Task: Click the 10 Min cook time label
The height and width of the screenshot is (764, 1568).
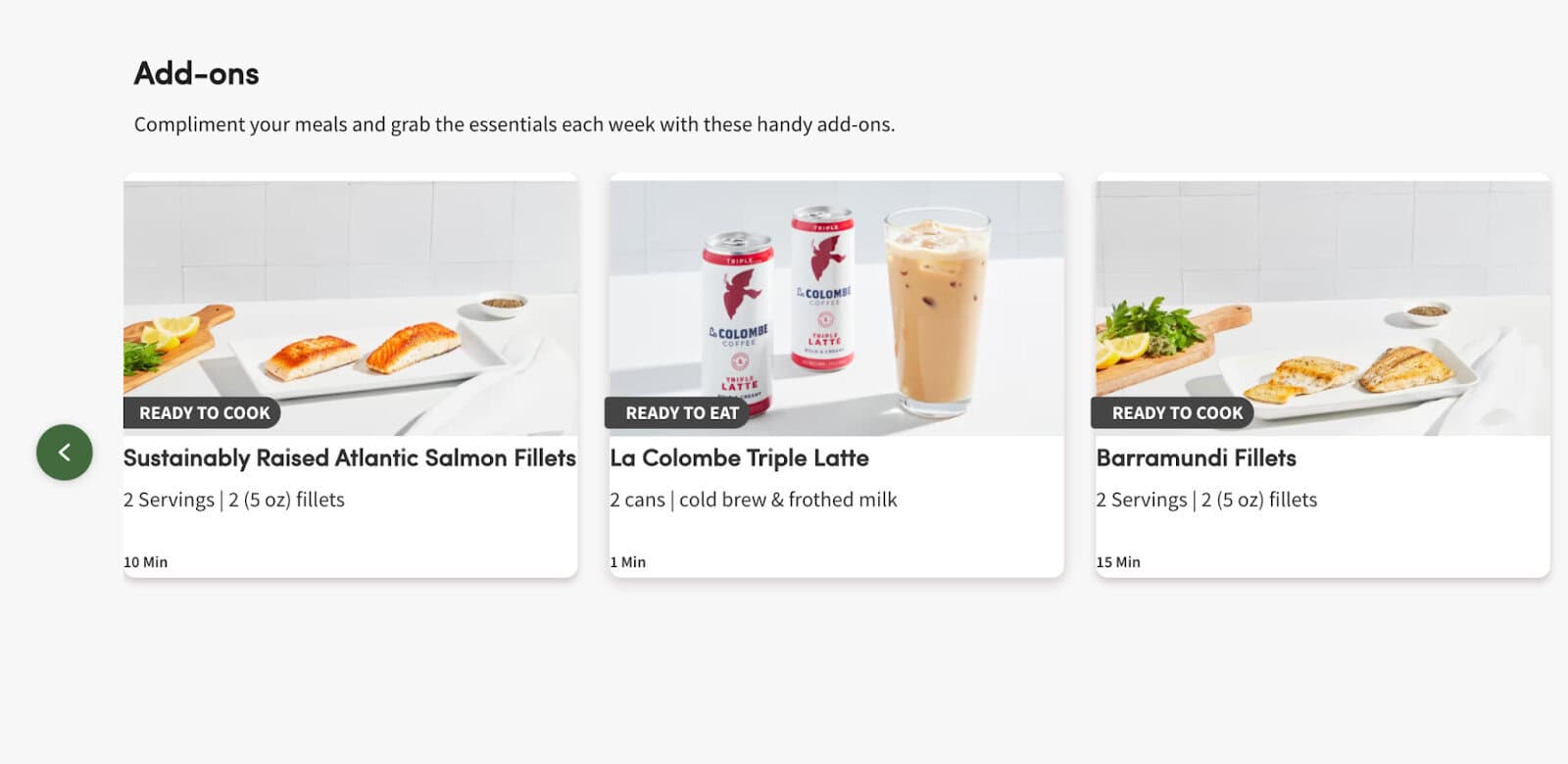Action: pos(146,562)
